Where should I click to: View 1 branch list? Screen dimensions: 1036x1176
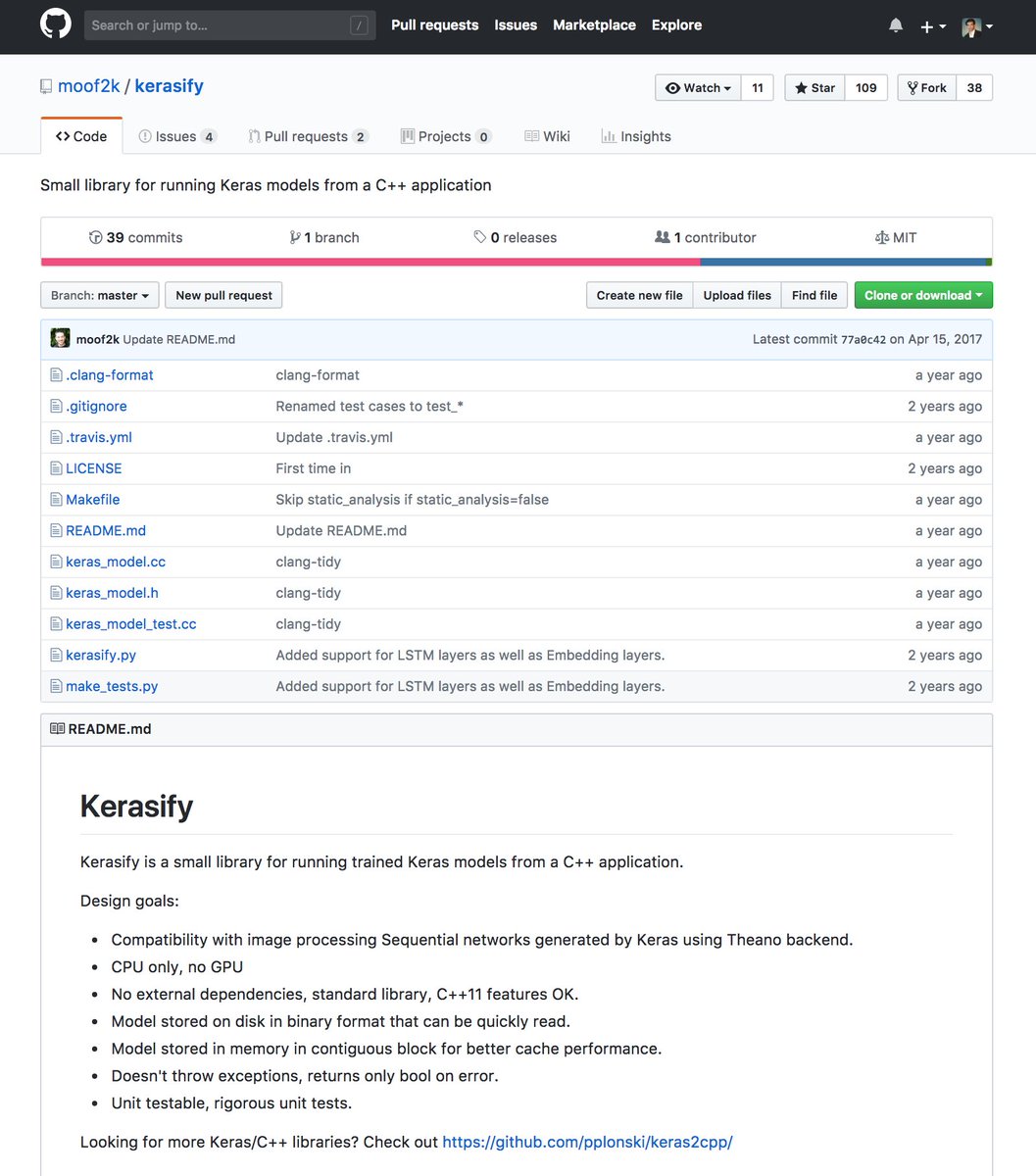pos(324,237)
